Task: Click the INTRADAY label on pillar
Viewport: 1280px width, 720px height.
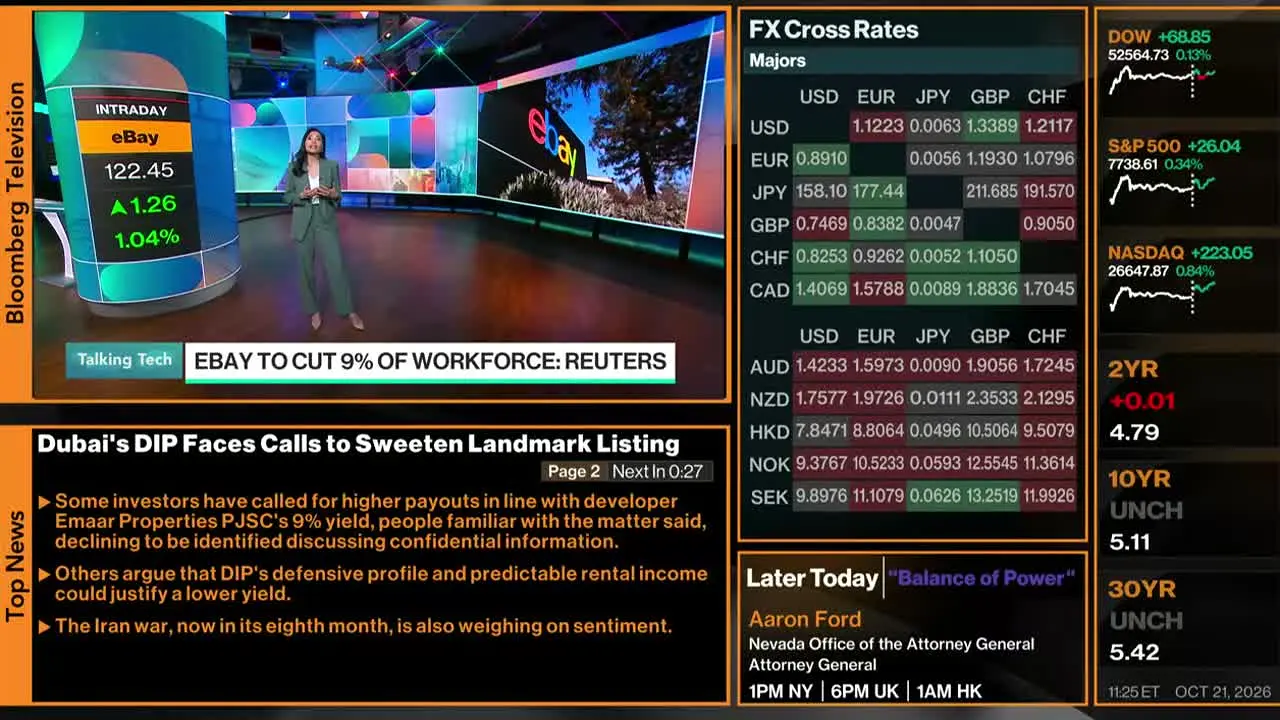Action: click(x=131, y=110)
